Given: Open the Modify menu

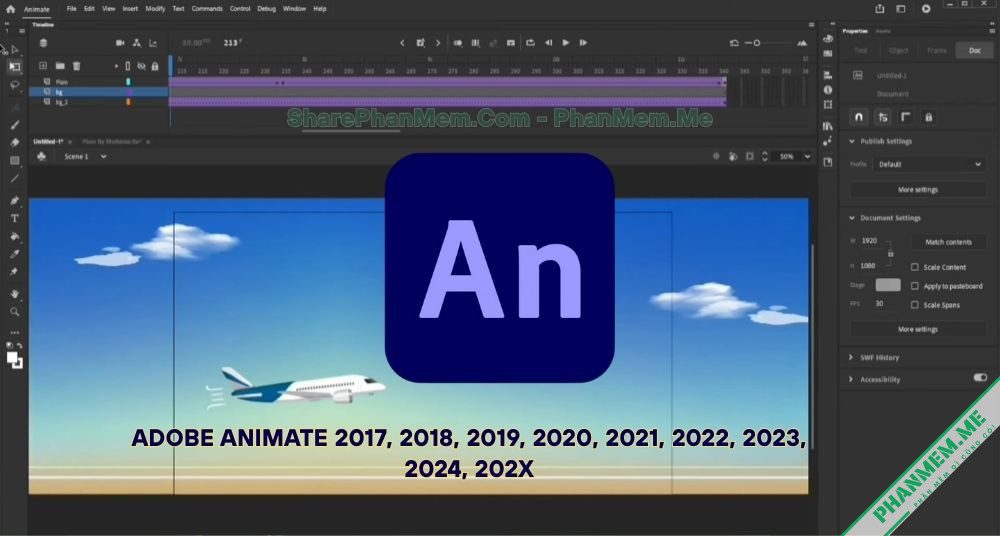Looking at the screenshot, I should click(155, 9).
